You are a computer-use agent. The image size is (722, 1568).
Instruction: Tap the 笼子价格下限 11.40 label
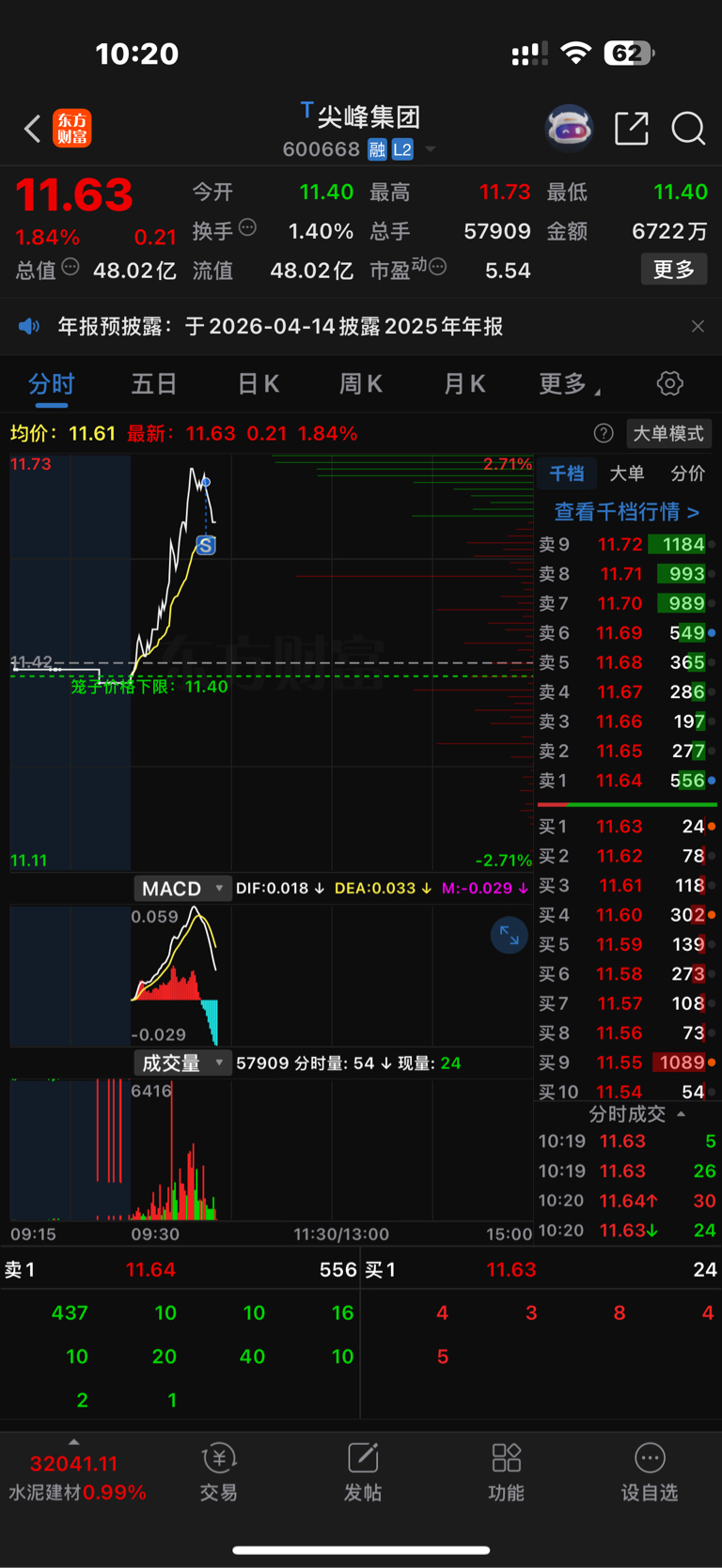point(149,687)
